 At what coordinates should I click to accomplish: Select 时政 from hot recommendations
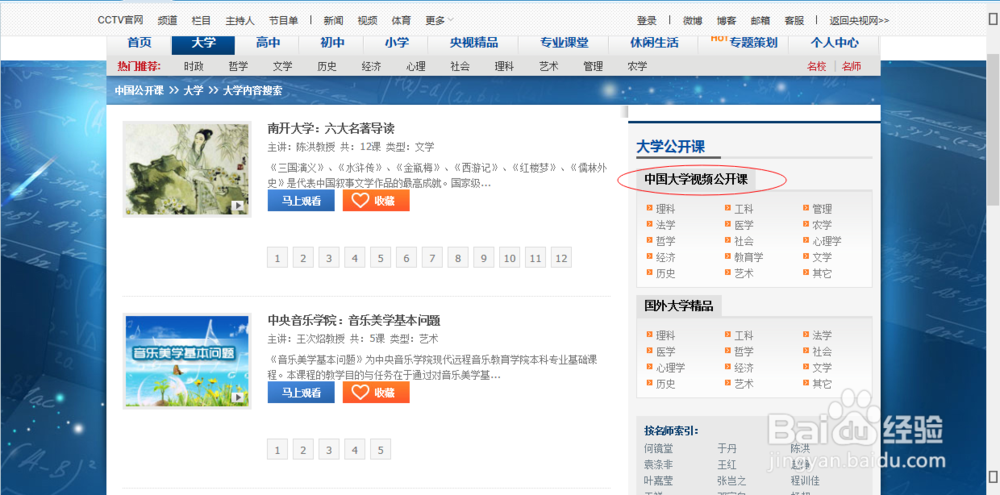(x=193, y=66)
